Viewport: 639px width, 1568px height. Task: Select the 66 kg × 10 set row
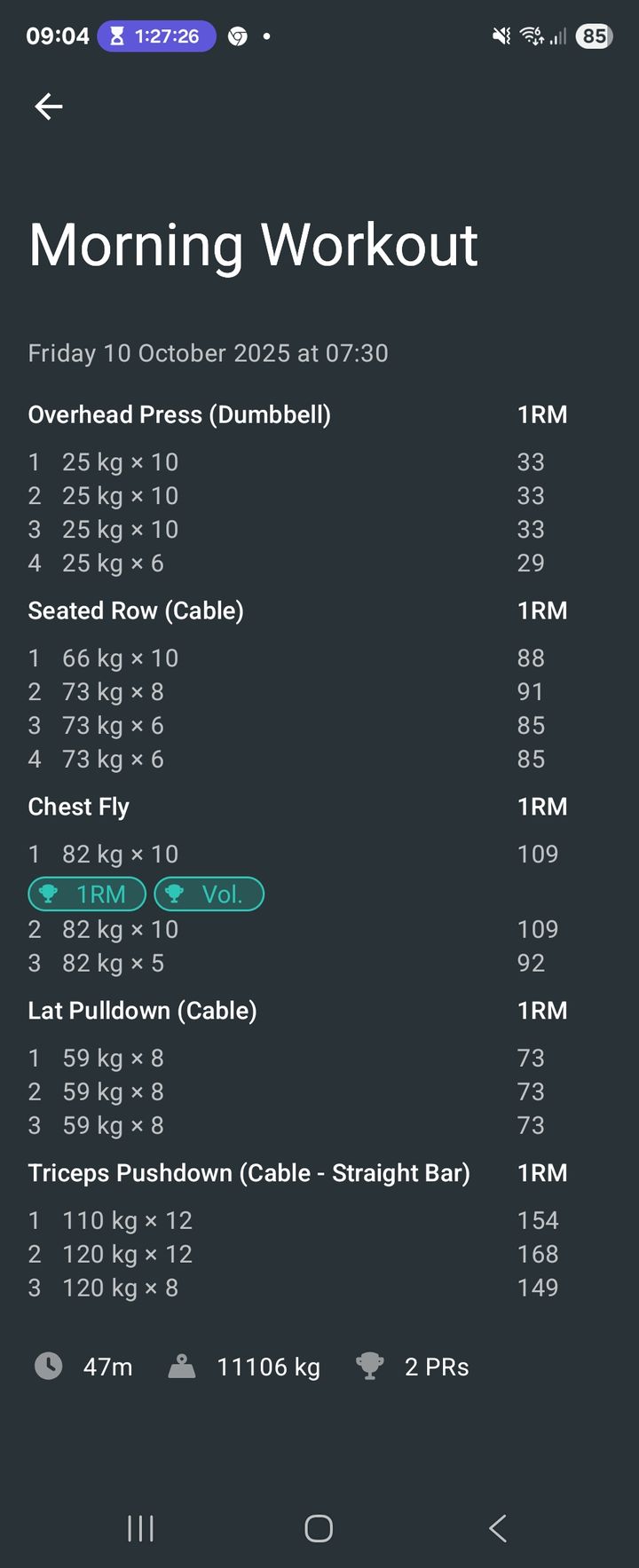120,658
